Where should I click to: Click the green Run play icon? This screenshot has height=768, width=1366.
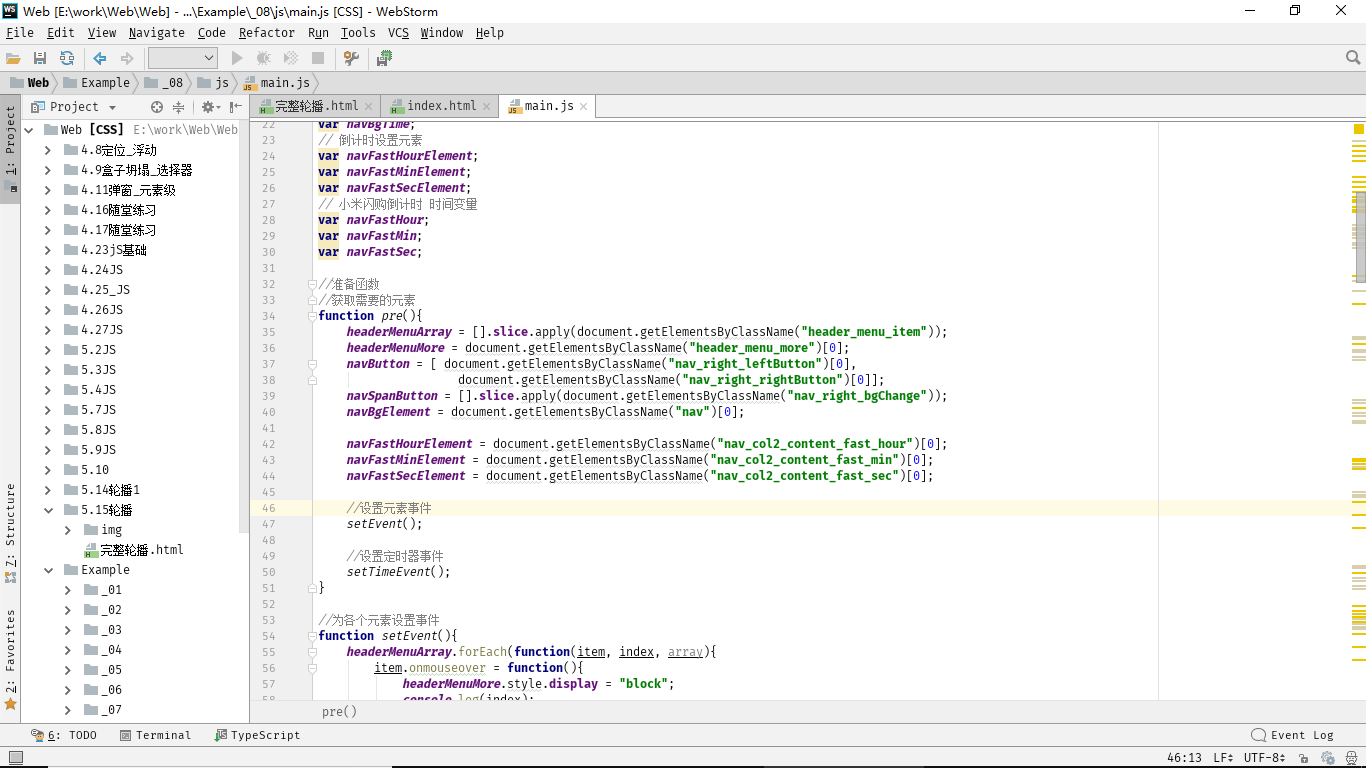point(237,59)
